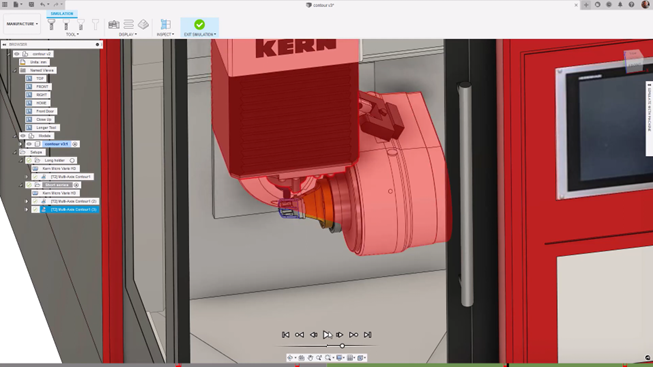Image resolution: width=653 pixels, height=367 pixels.
Task: Open the File menu icon
Action: click(17, 5)
